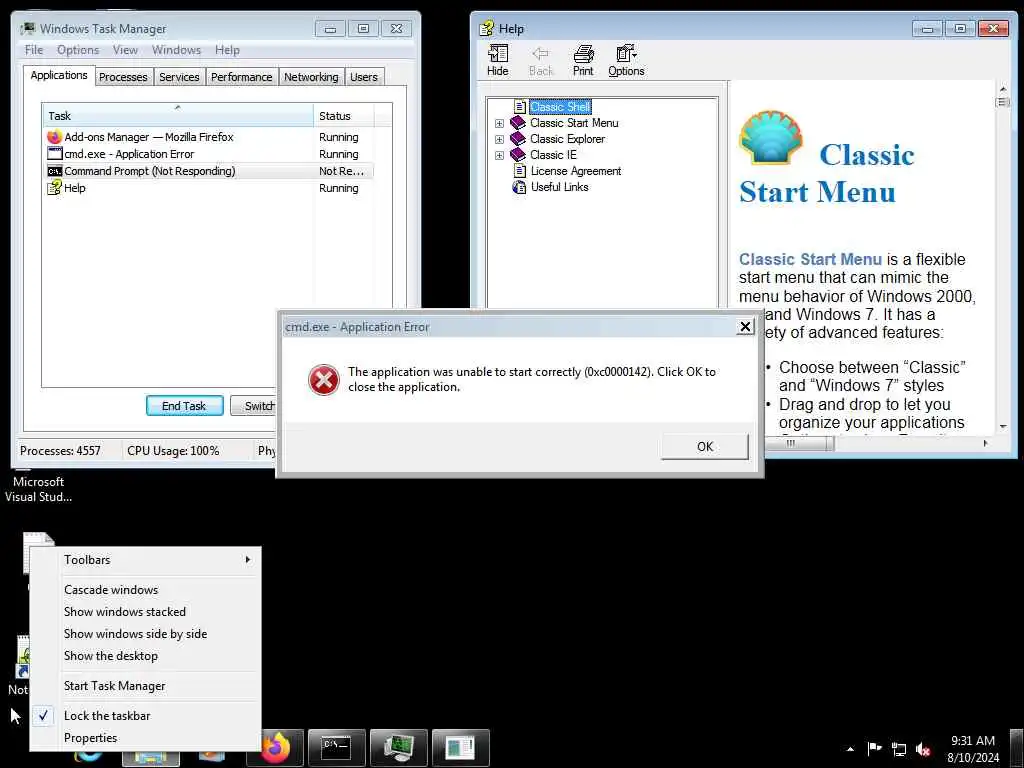This screenshot has height=768, width=1024.
Task: Close the cmd.exe Application Error dialog
Action: 745,327
